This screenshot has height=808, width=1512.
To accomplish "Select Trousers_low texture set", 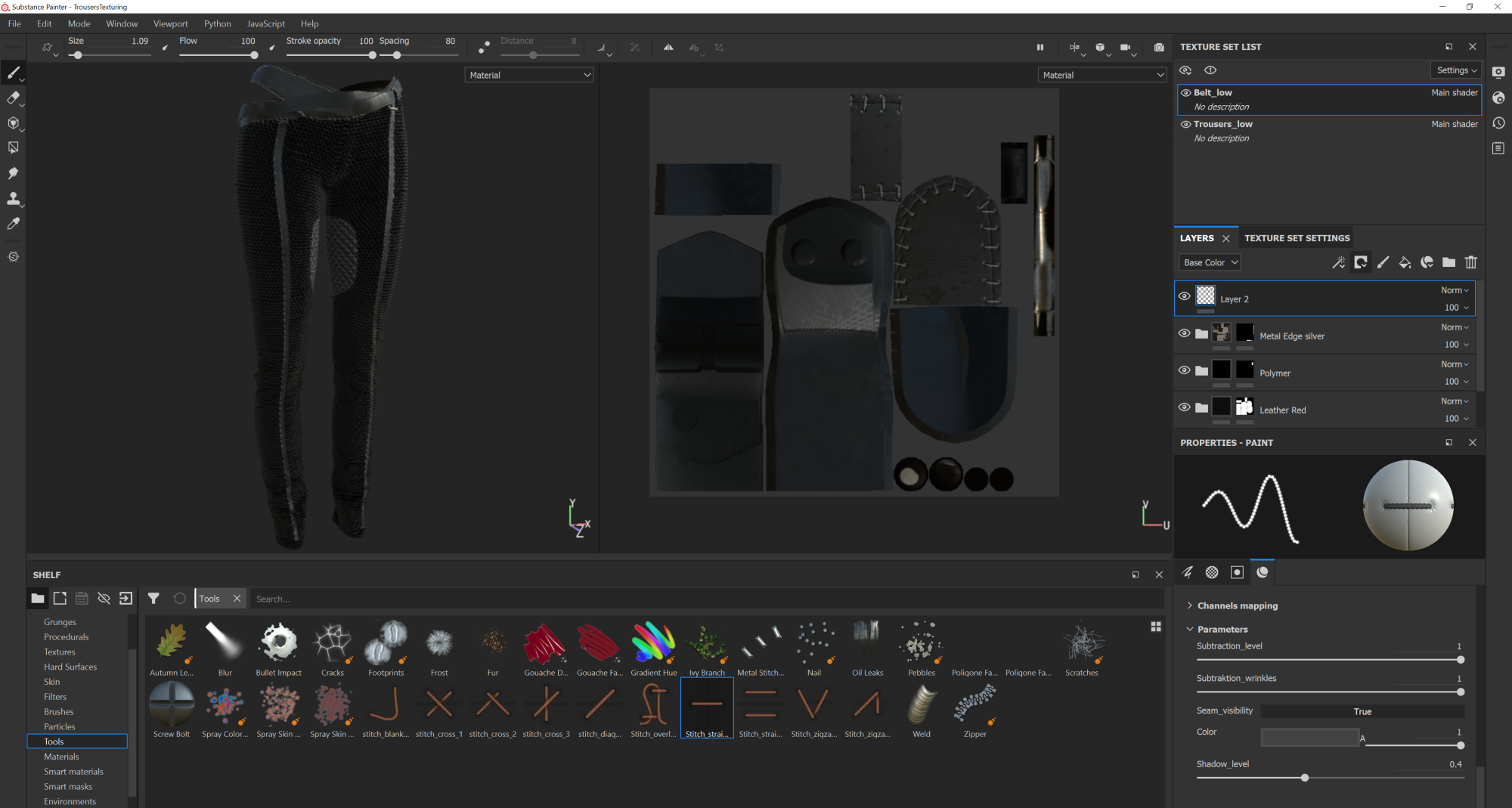I will [1328, 130].
